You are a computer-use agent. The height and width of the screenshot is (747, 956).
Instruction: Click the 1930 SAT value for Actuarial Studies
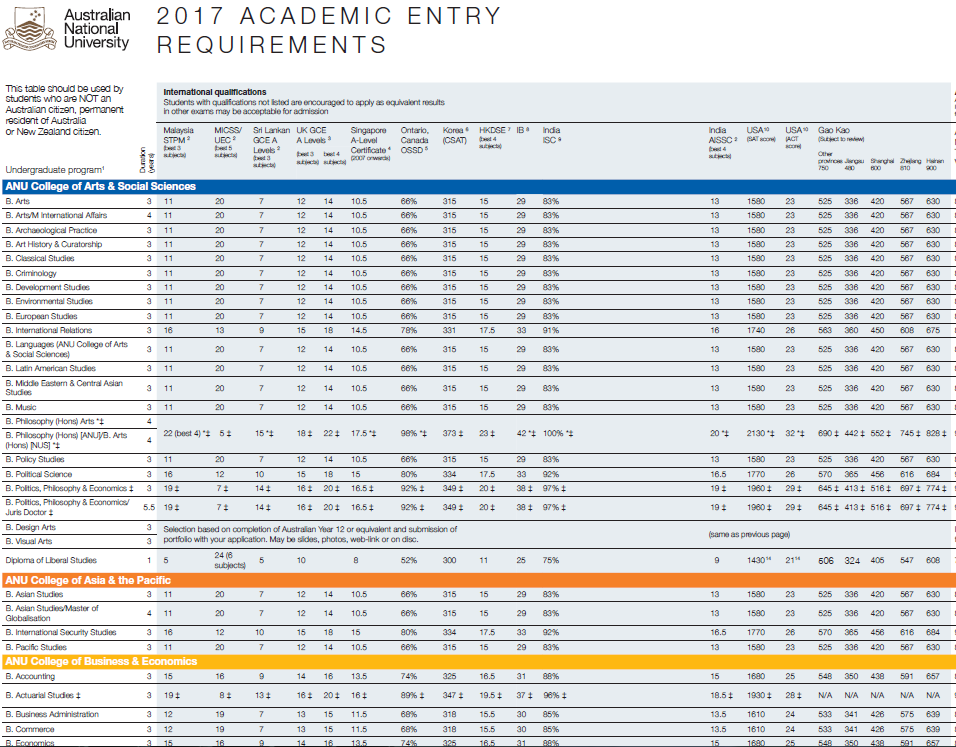tap(760, 695)
